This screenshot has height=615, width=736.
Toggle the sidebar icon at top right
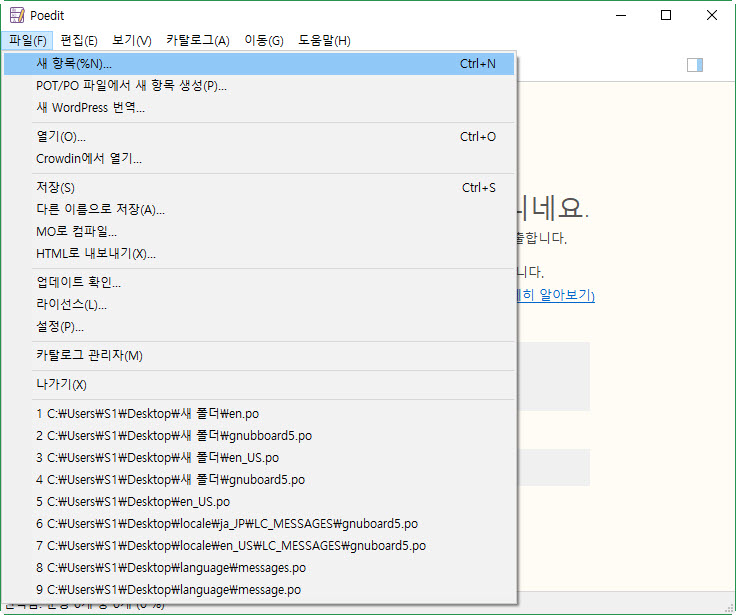(695, 65)
